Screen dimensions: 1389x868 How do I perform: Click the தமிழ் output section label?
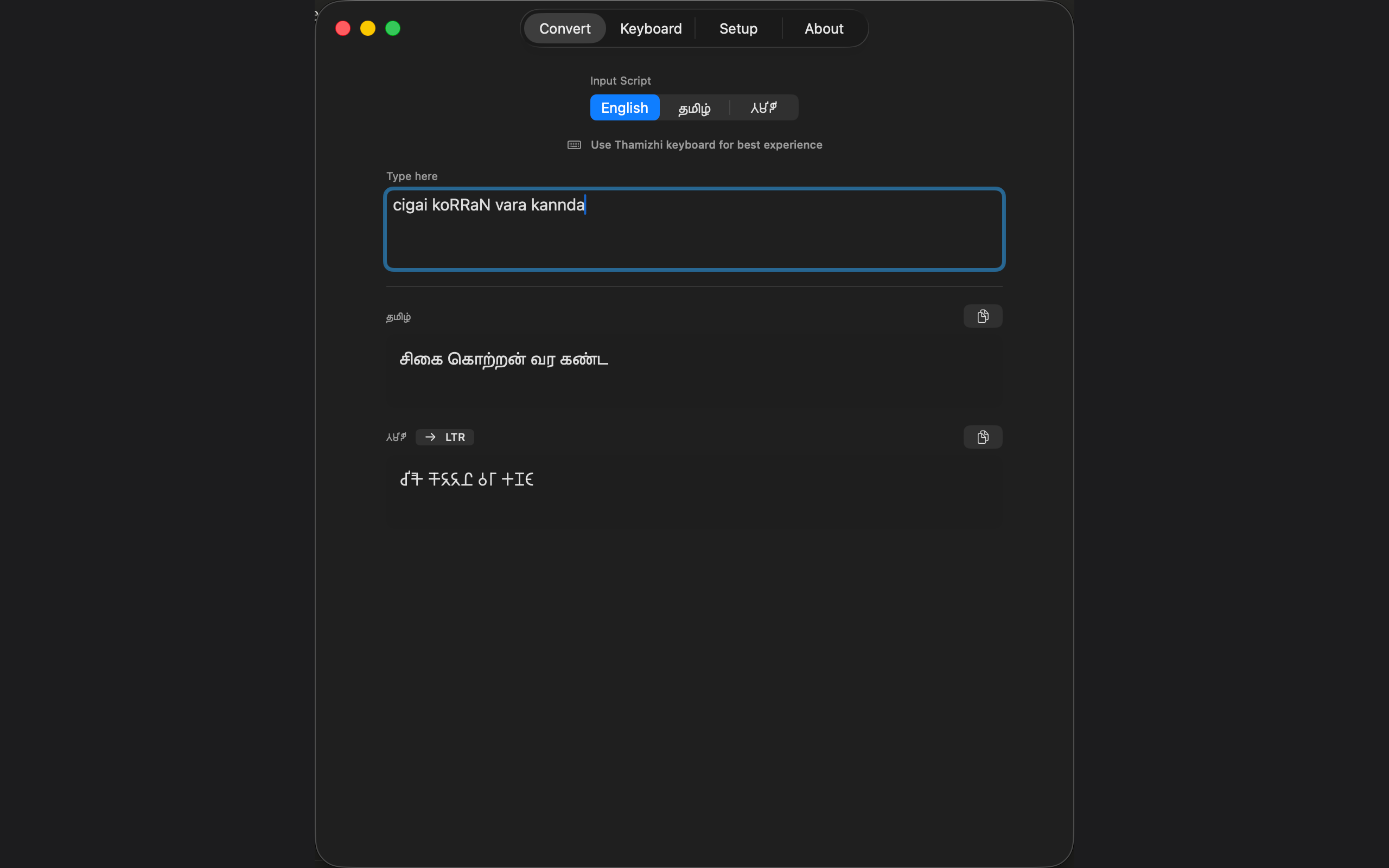[398, 317]
